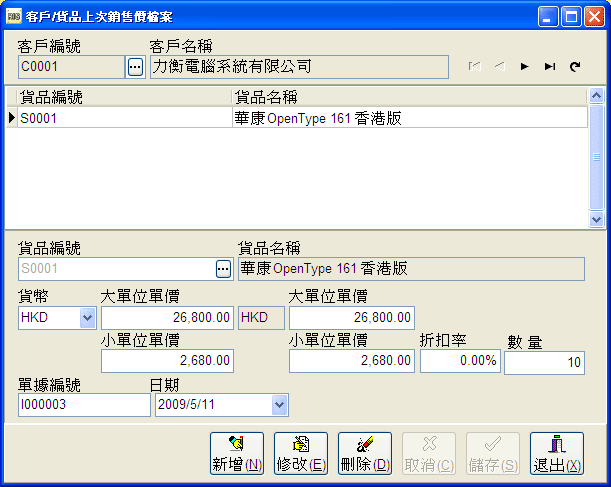Click the 客戶編號 field containing C0001
The width and height of the screenshot is (611, 487).
click(71, 67)
